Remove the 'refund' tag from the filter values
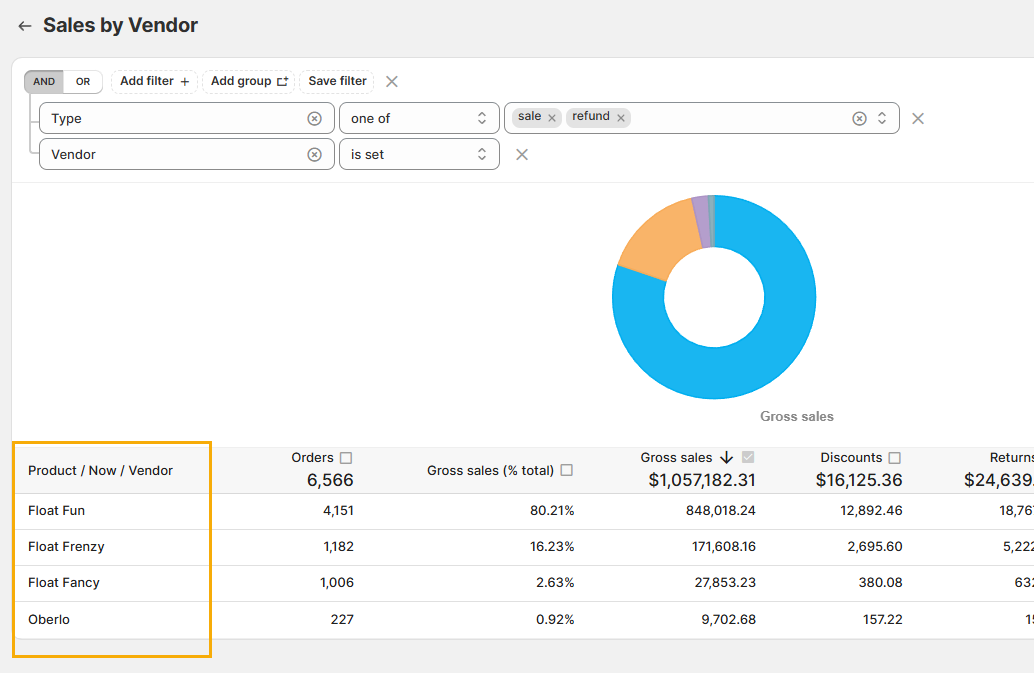Screen dimensions: 1034x673 tap(621, 118)
